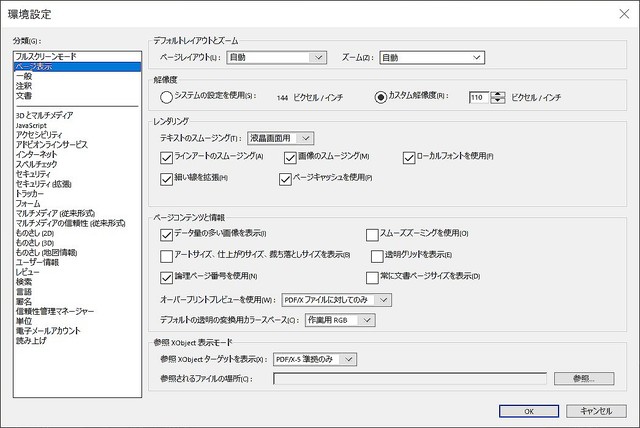
Task: Open the ページレイアウト dropdown
Action: tap(276, 58)
